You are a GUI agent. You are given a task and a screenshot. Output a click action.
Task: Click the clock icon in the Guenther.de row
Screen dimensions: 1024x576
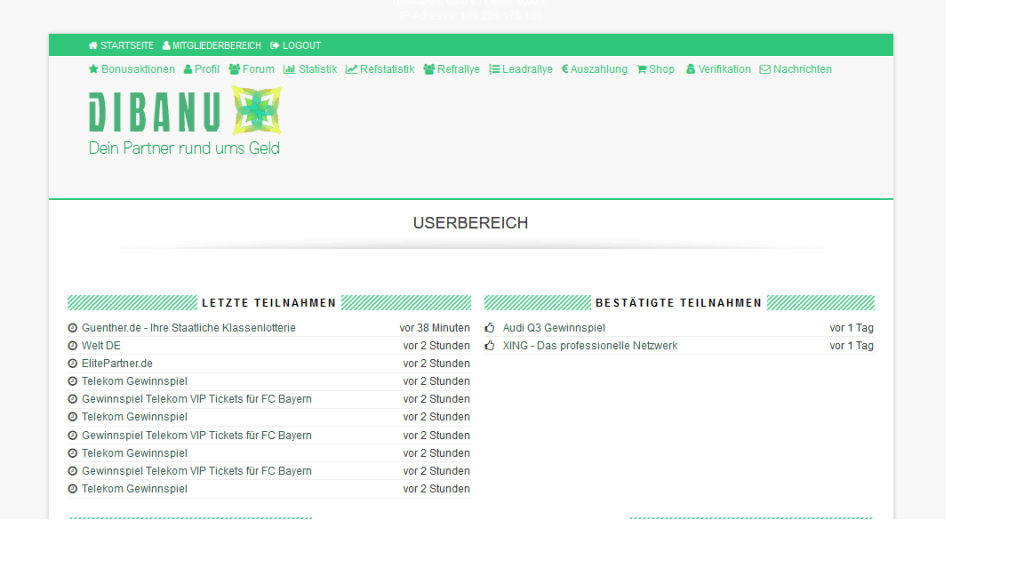tap(72, 328)
